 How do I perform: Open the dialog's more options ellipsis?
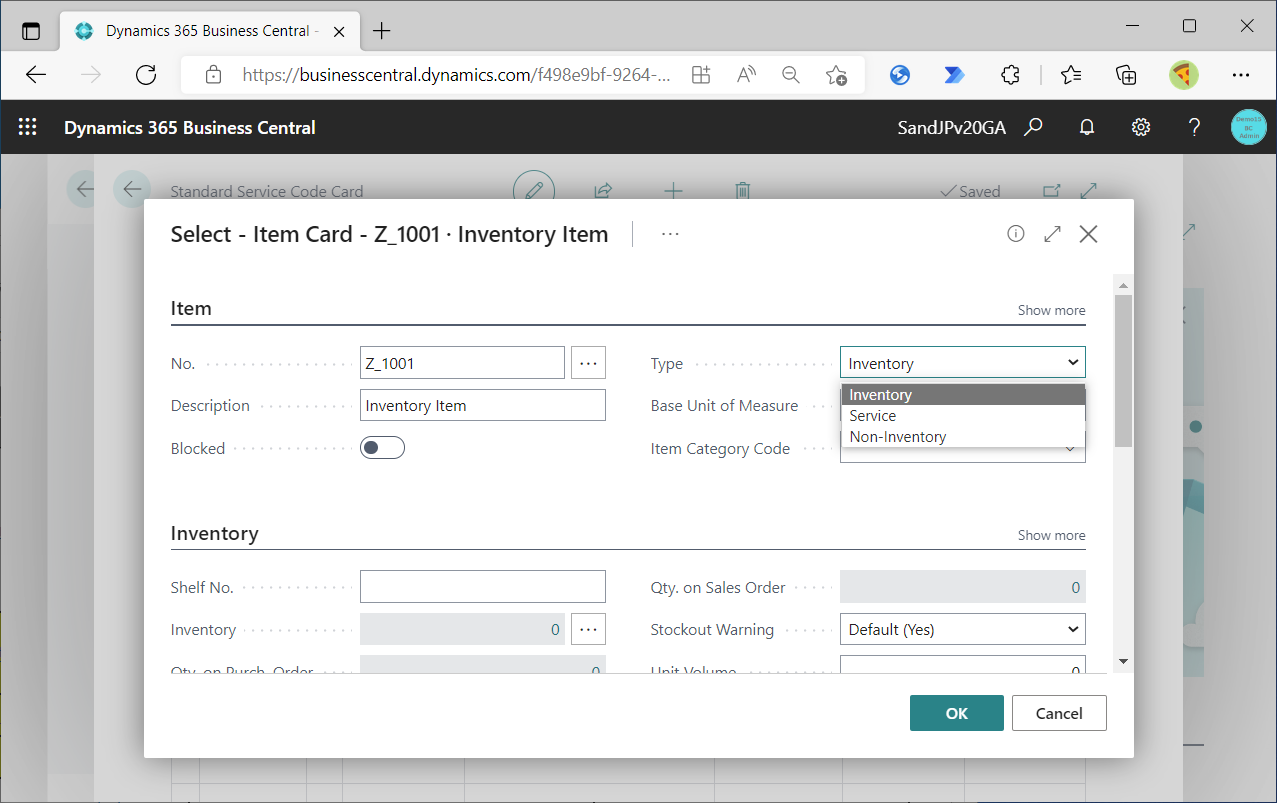point(670,234)
